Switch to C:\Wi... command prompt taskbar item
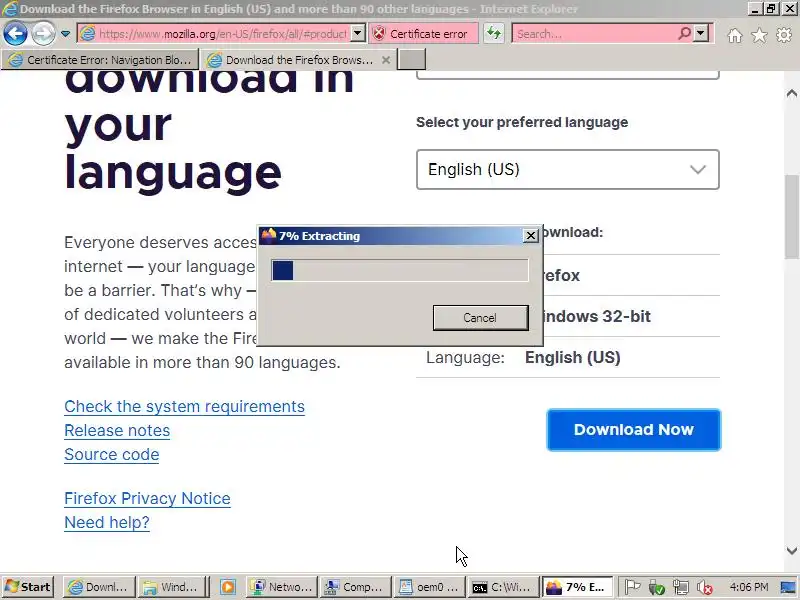800x600 pixels. (x=504, y=587)
